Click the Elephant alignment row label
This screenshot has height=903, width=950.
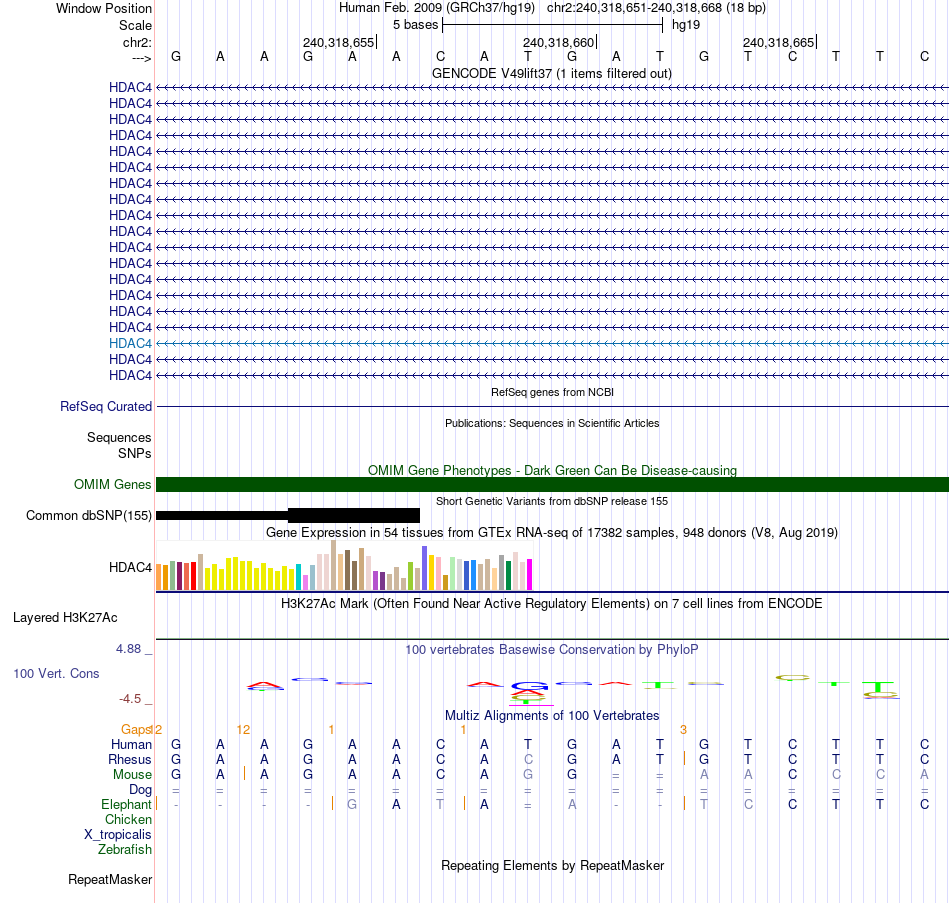[x=126, y=804]
